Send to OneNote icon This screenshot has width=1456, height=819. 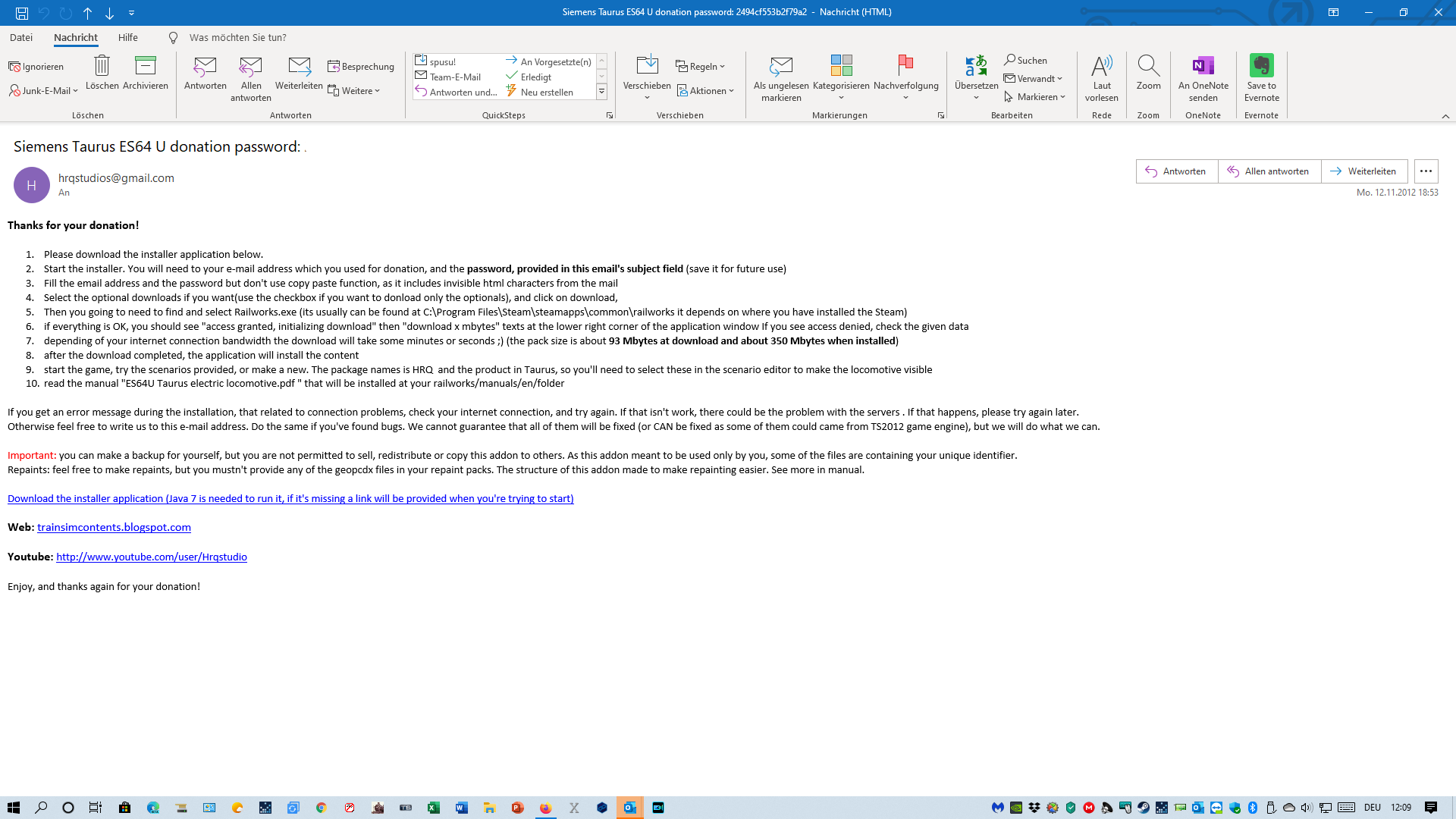pos(1203,66)
